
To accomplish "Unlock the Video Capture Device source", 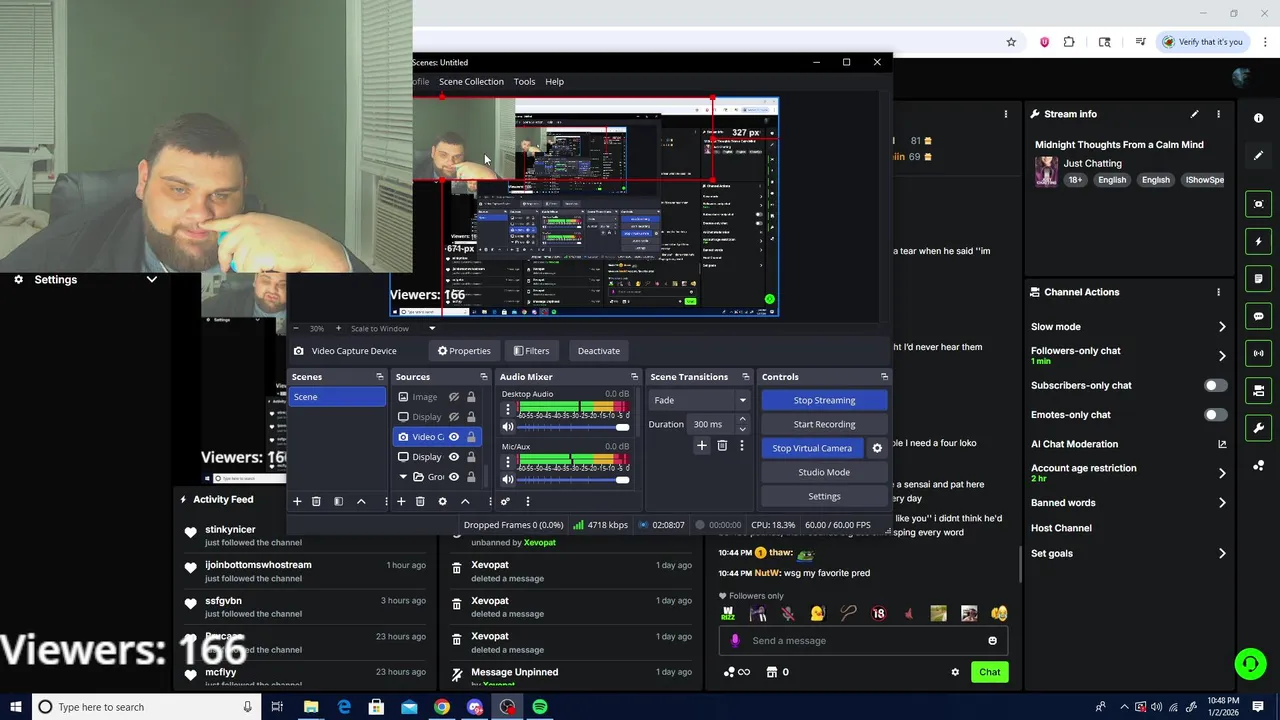I will [471, 437].
